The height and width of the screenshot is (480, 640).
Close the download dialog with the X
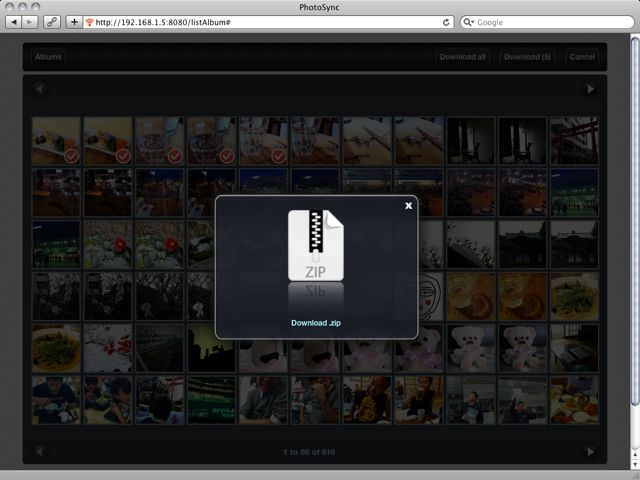(x=408, y=206)
